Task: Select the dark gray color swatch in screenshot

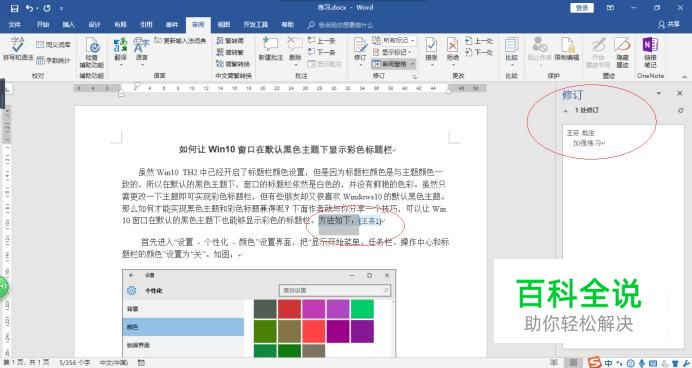Action: coord(265,309)
